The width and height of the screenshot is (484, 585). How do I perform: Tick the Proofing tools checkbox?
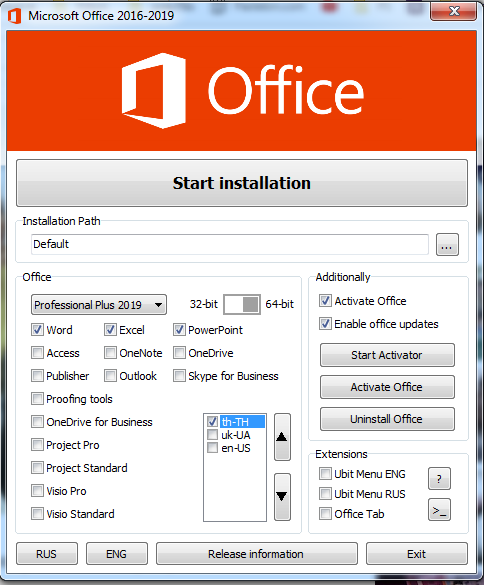tap(37, 399)
